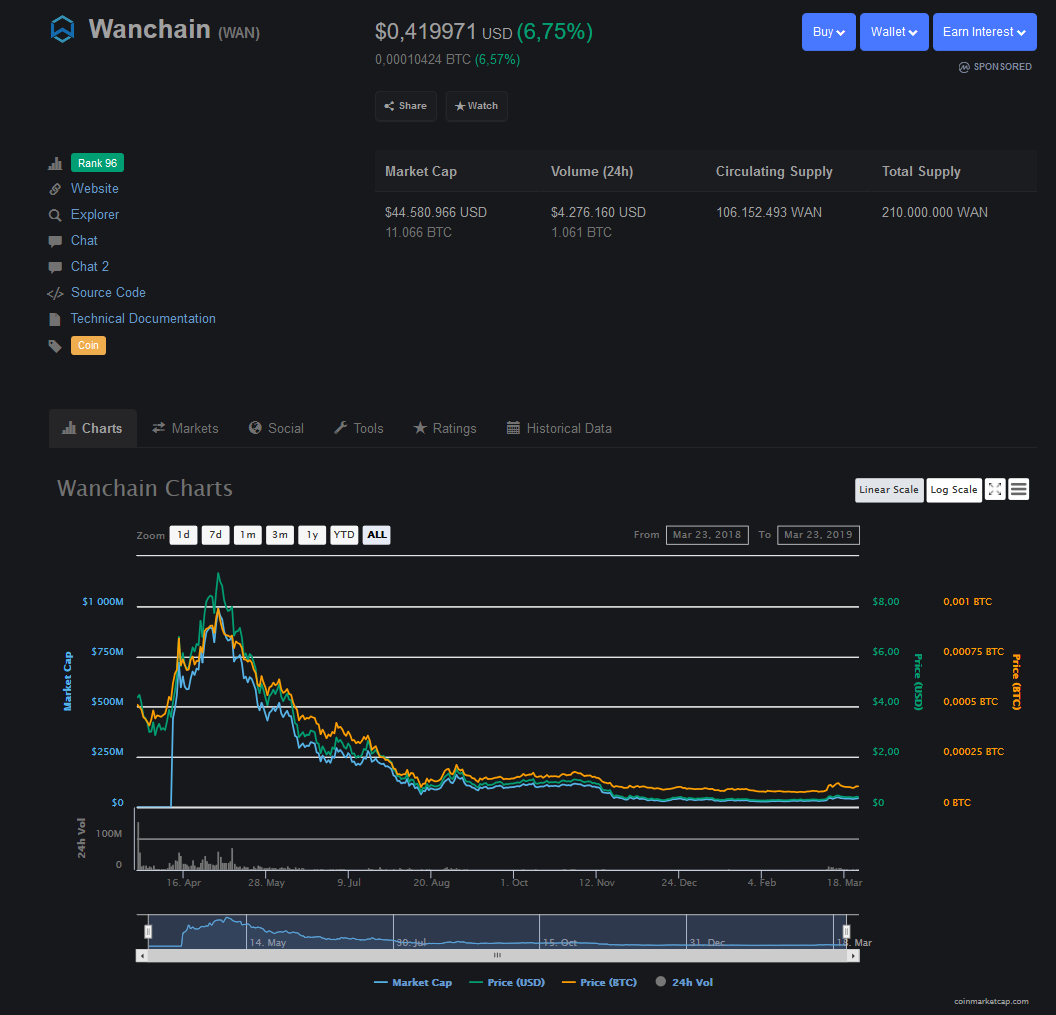The image size is (1056, 1015).
Task: Open the Source Code link
Action: [108, 293]
